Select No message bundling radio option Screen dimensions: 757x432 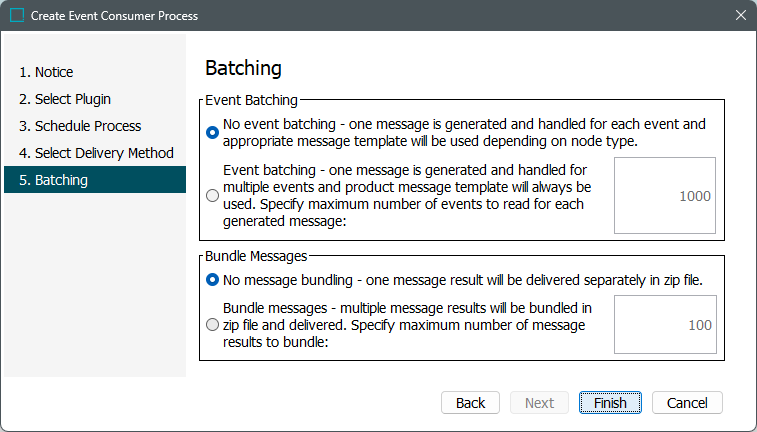(x=212, y=280)
